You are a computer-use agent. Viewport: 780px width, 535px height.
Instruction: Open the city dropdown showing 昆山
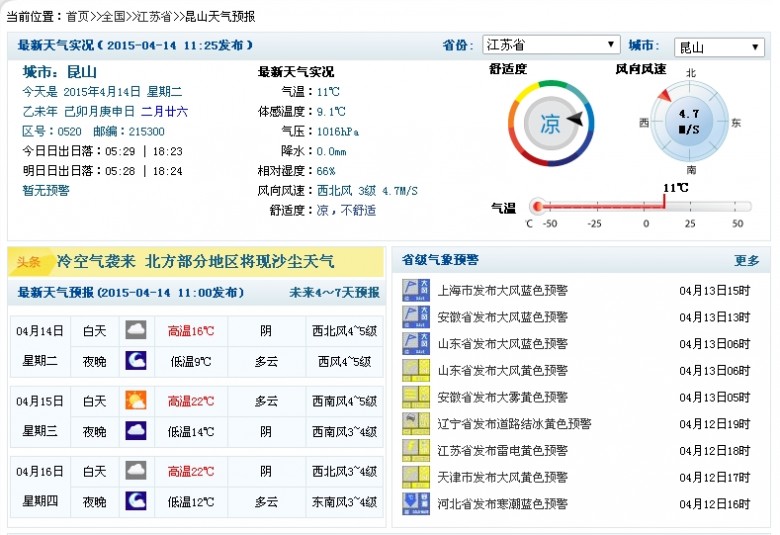tap(719, 47)
